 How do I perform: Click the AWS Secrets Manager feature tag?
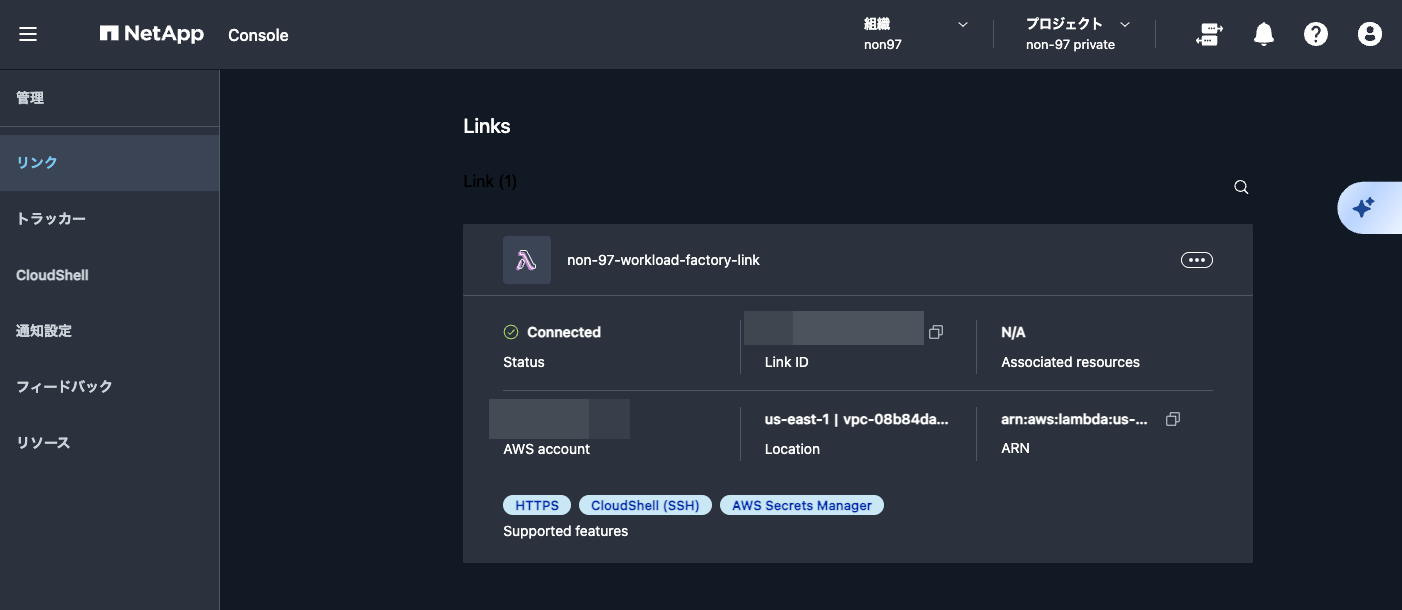(x=802, y=505)
